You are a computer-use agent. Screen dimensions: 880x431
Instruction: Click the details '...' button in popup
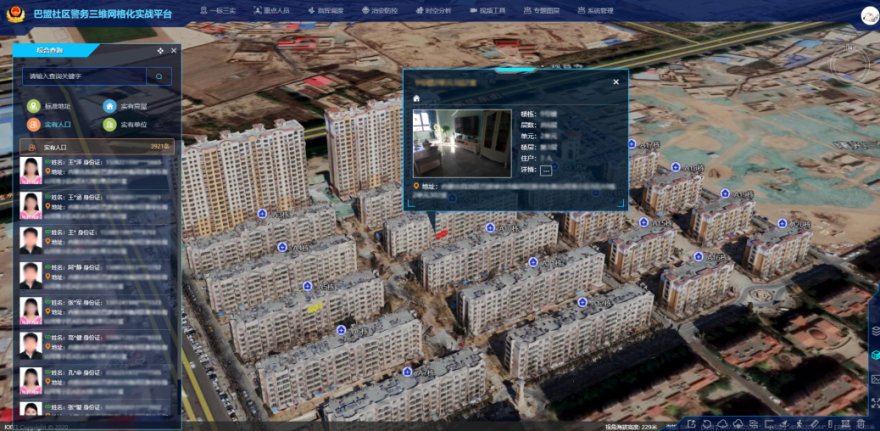(x=546, y=170)
